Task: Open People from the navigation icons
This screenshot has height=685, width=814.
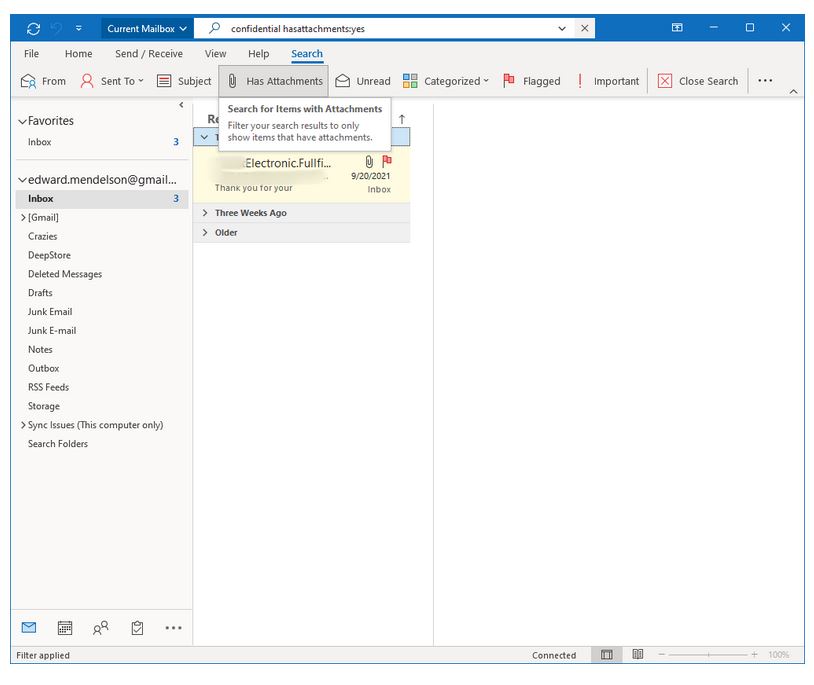Action: [100, 627]
